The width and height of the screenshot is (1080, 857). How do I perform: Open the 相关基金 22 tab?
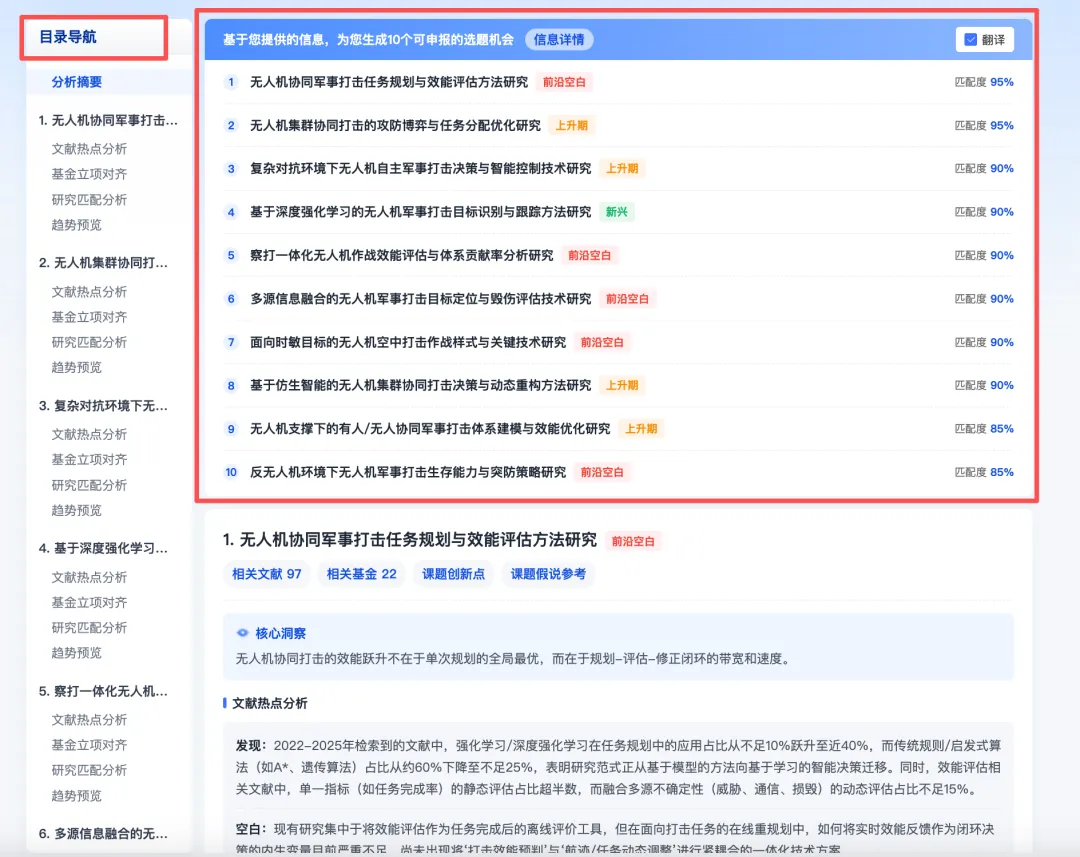(x=362, y=574)
